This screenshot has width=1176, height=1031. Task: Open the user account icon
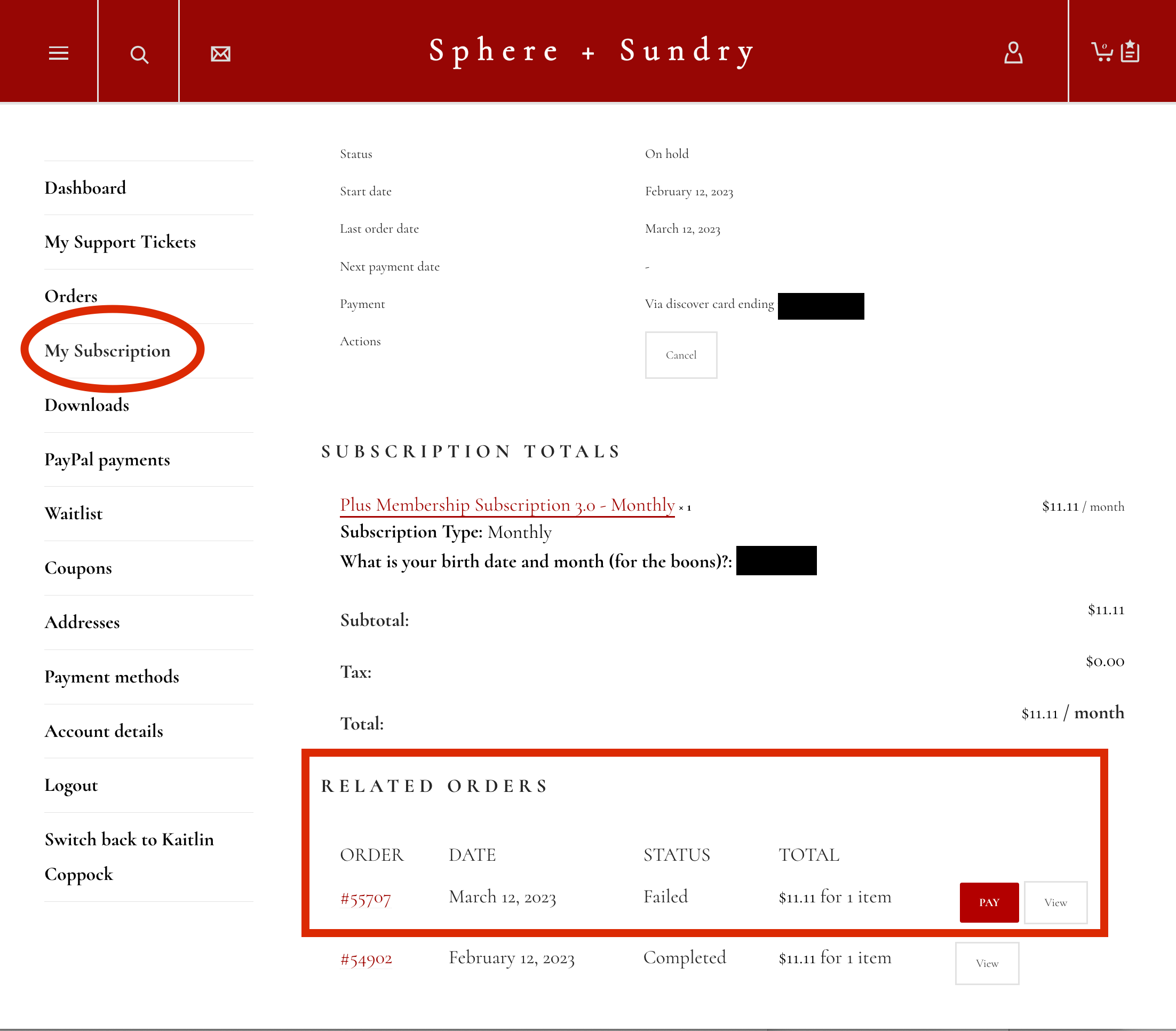coord(1013,52)
